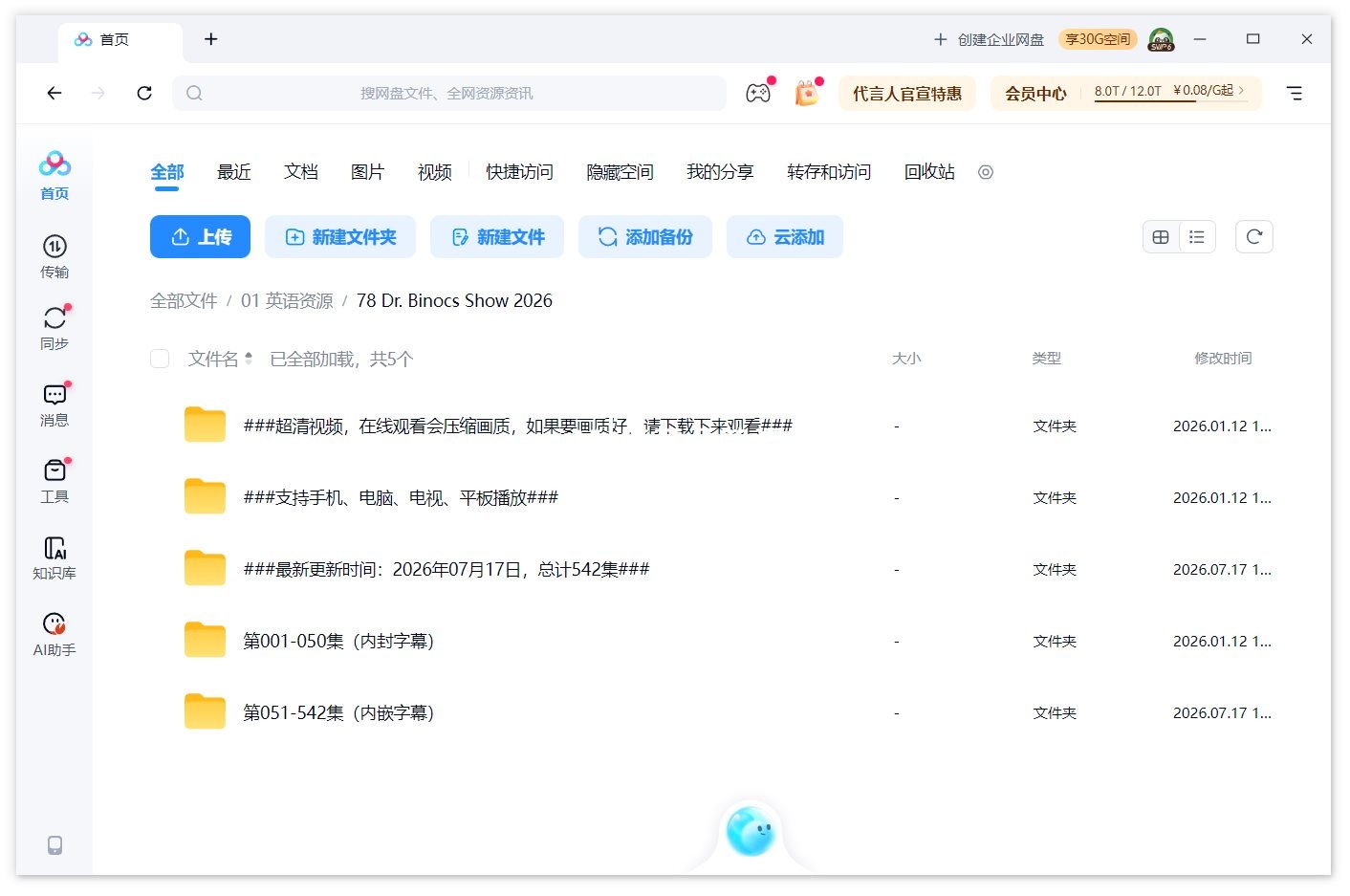
Task: Click the 修改时间 column header
Action: [x=1223, y=359]
